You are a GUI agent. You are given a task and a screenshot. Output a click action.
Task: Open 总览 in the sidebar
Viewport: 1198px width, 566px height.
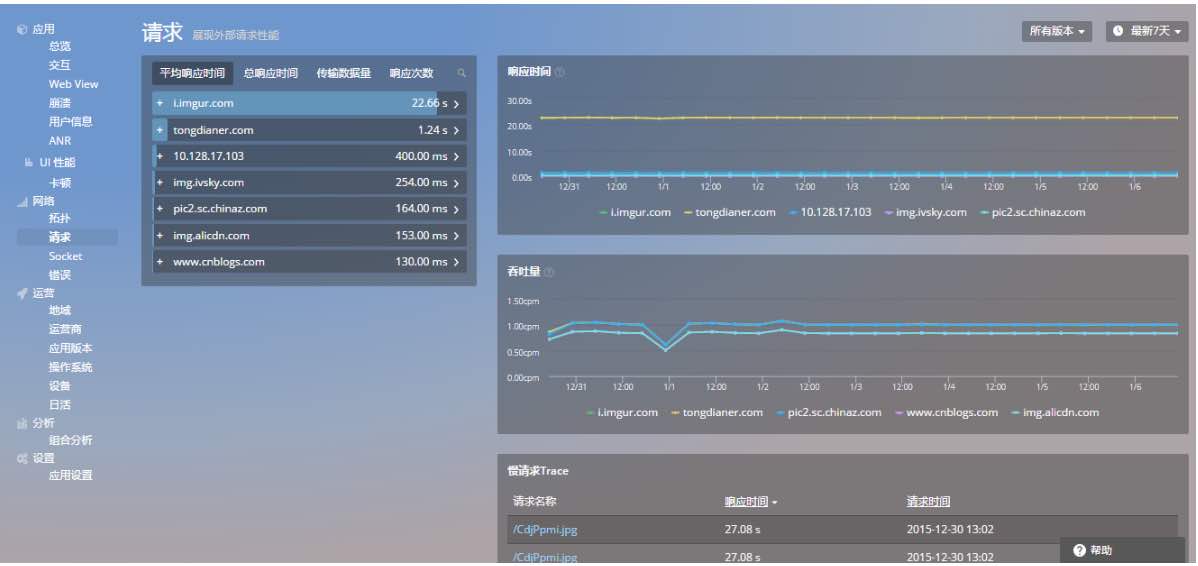(x=60, y=47)
